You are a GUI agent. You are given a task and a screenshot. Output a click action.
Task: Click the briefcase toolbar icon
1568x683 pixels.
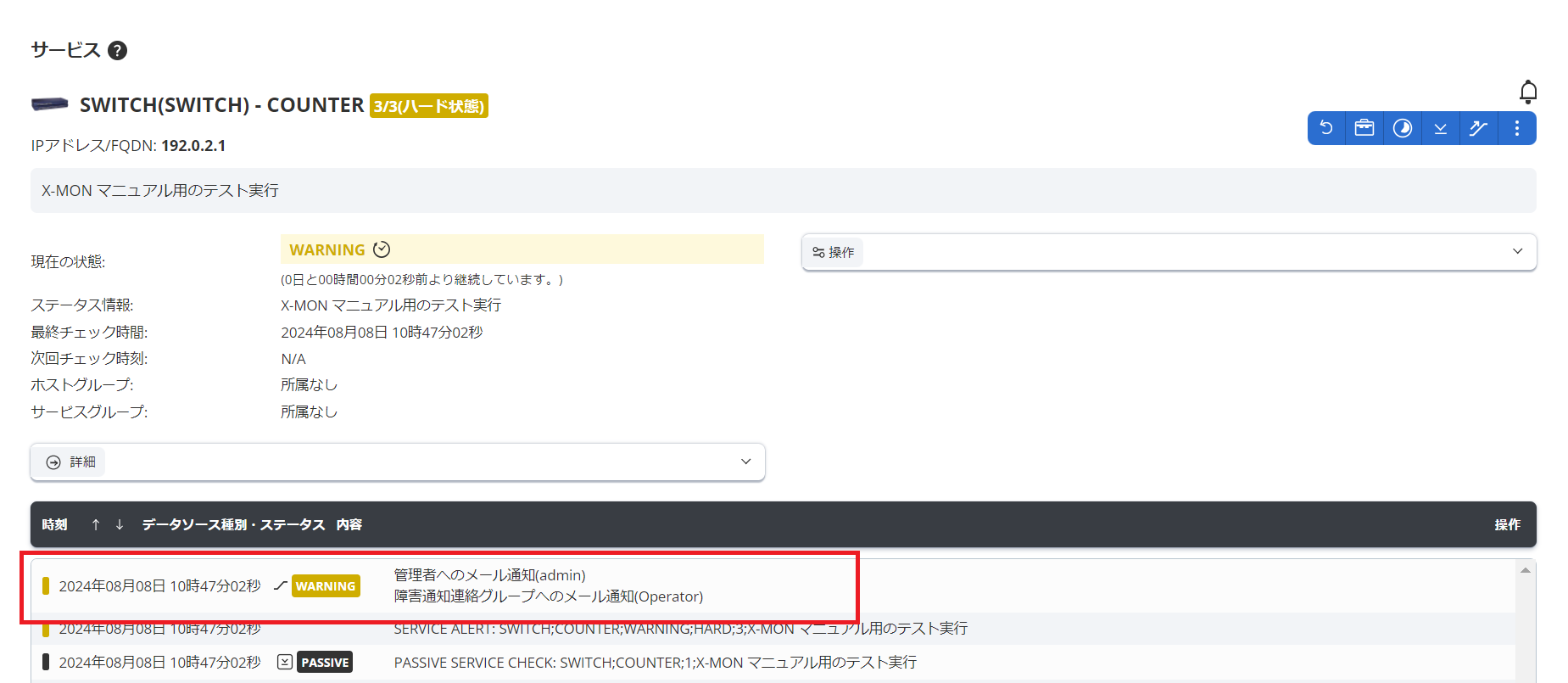pos(1364,128)
